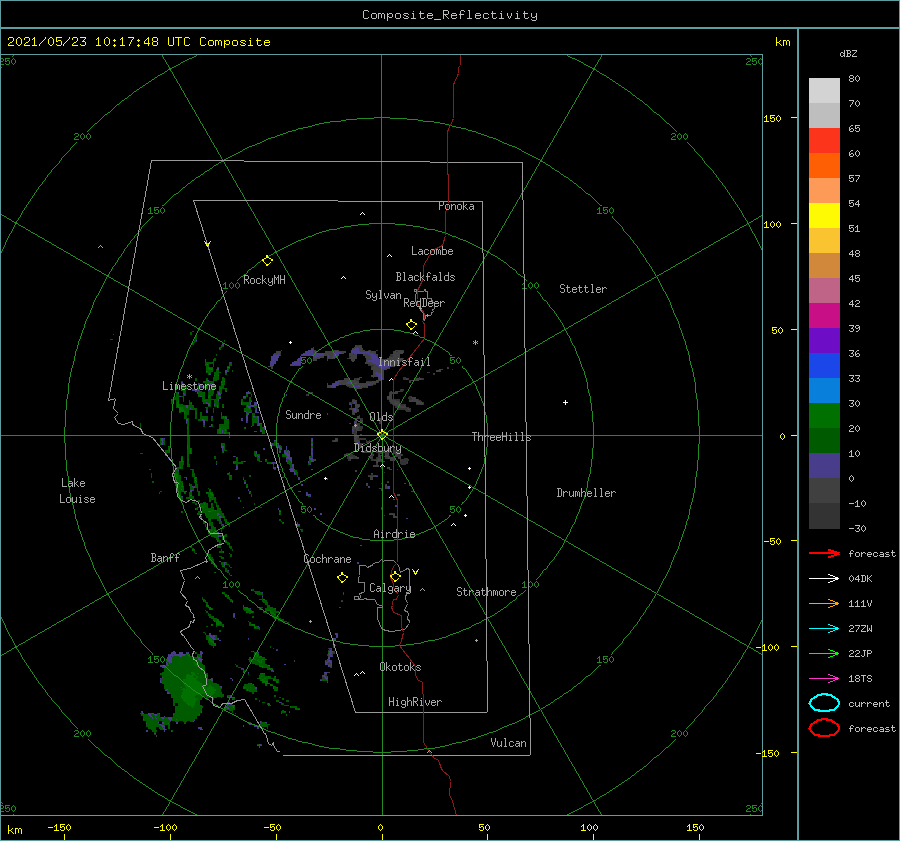This screenshot has width=900, height=841.
Task: Select the 54 dBZ yellow swatch
Action: tap(824, 215)
